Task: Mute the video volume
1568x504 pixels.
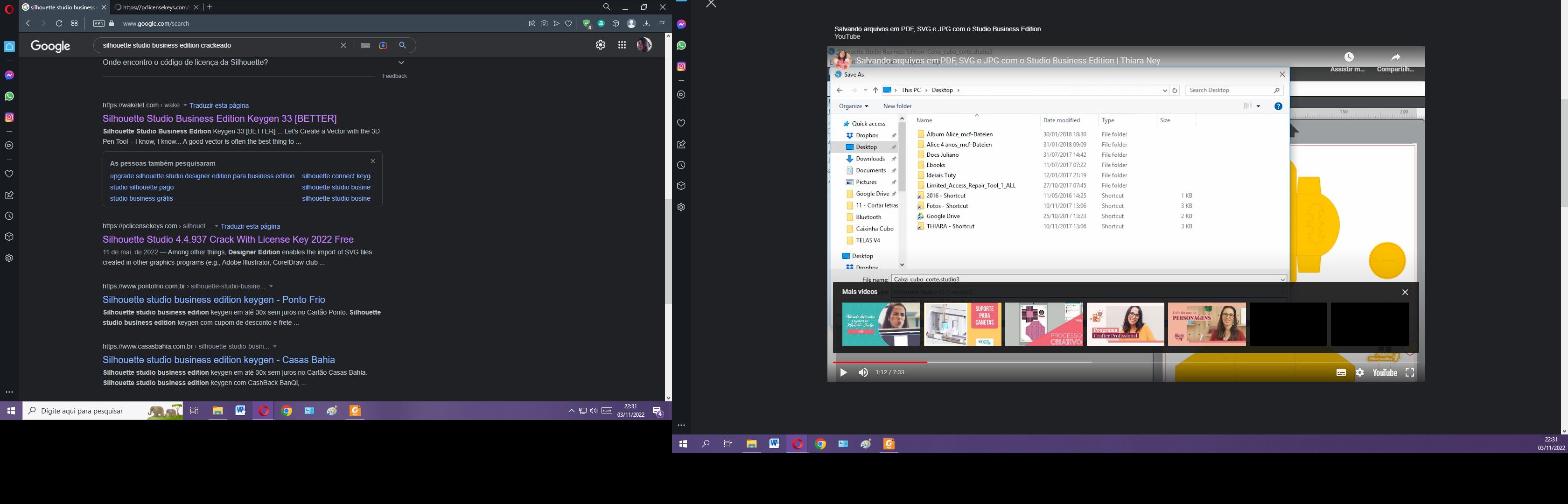Action: [863, 372]
